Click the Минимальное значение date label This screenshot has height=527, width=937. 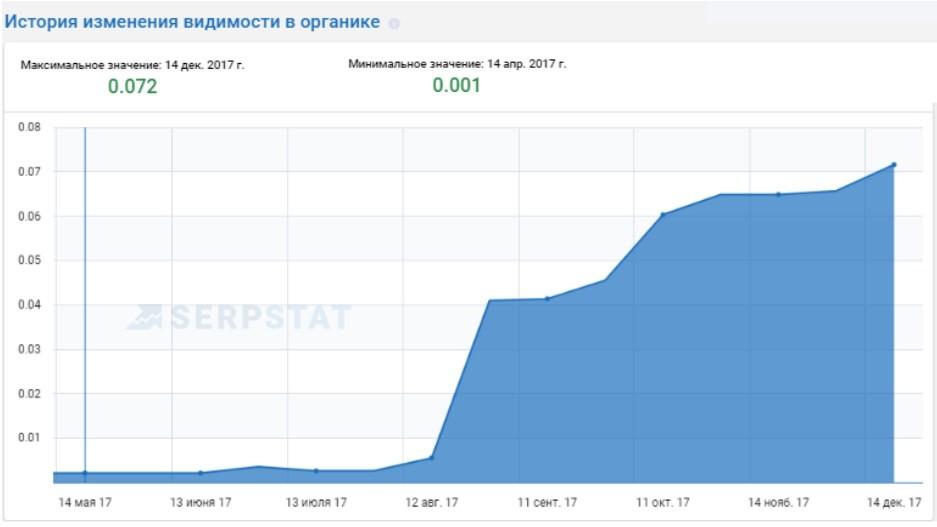[457, 64]
